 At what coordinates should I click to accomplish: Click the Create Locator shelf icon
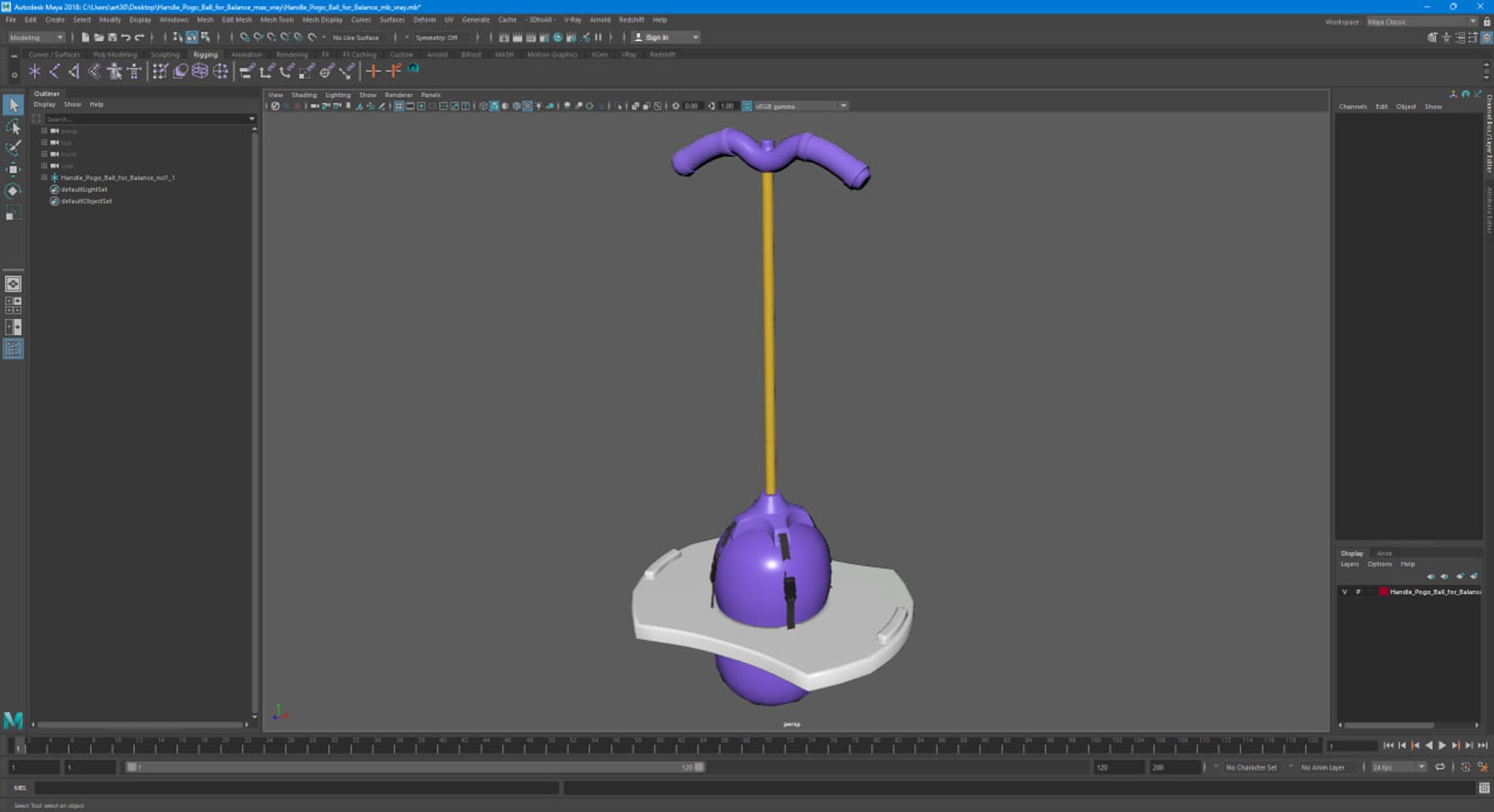point(35,72)
